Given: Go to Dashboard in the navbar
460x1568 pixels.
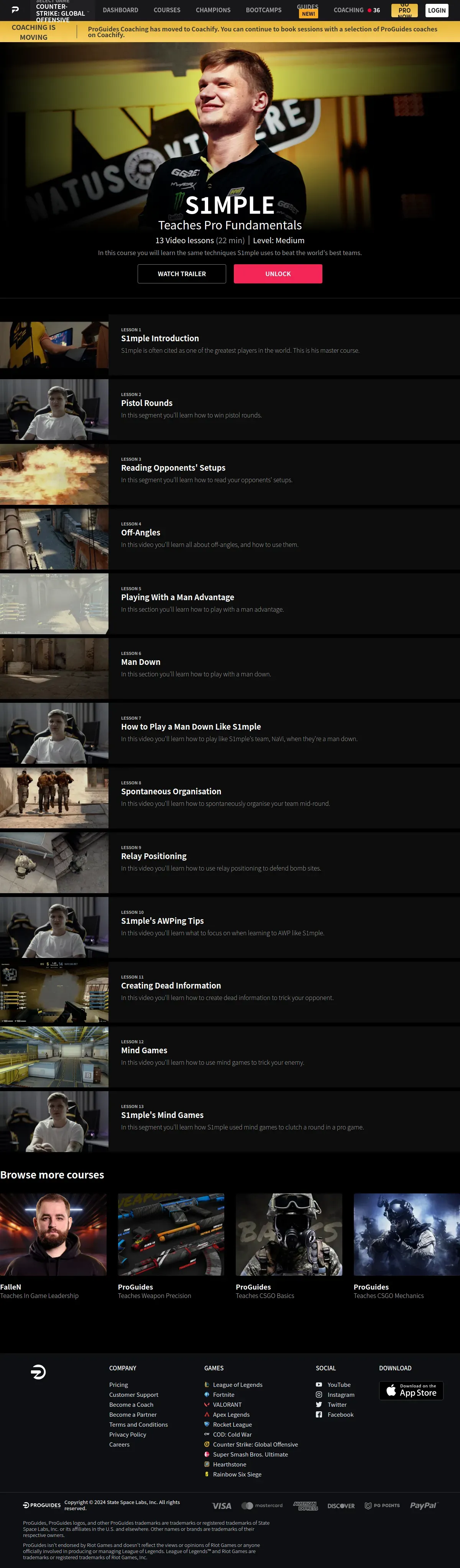Looking at the screenshot, I should click(121, 10).
